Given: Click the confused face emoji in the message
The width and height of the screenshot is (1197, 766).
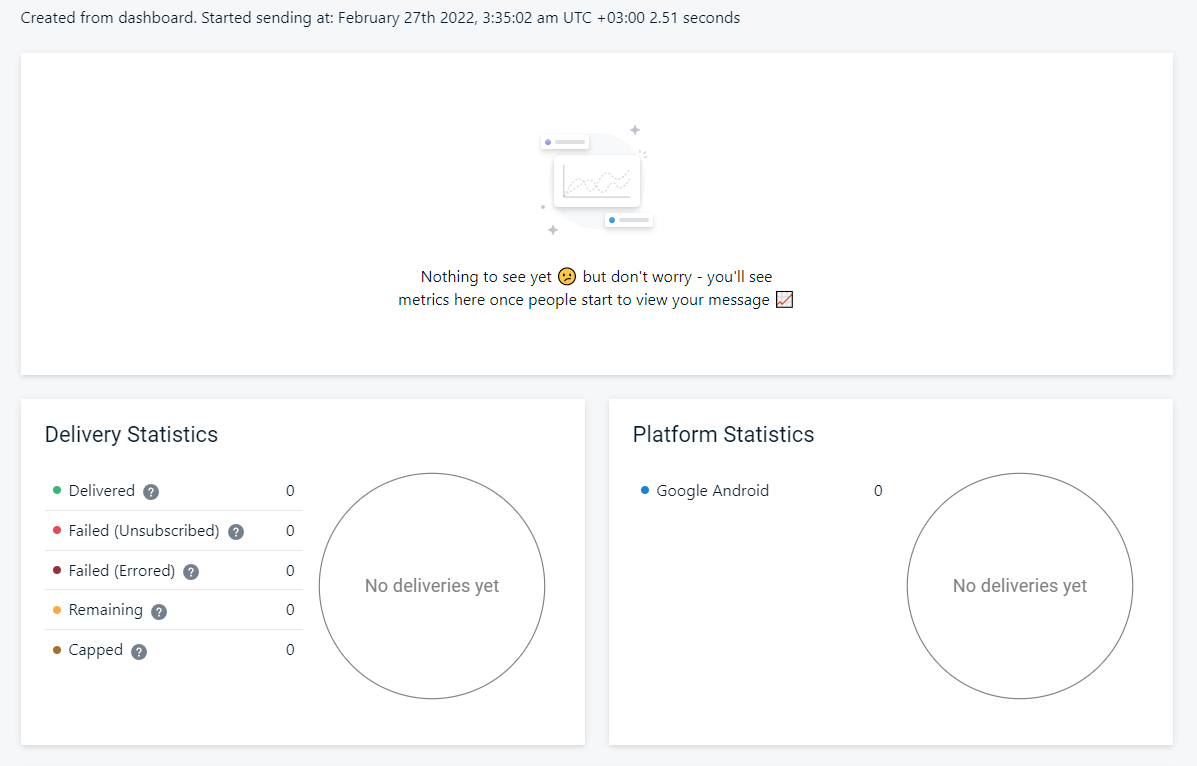Looking at the screenshot, I should (x=566, y=276).
